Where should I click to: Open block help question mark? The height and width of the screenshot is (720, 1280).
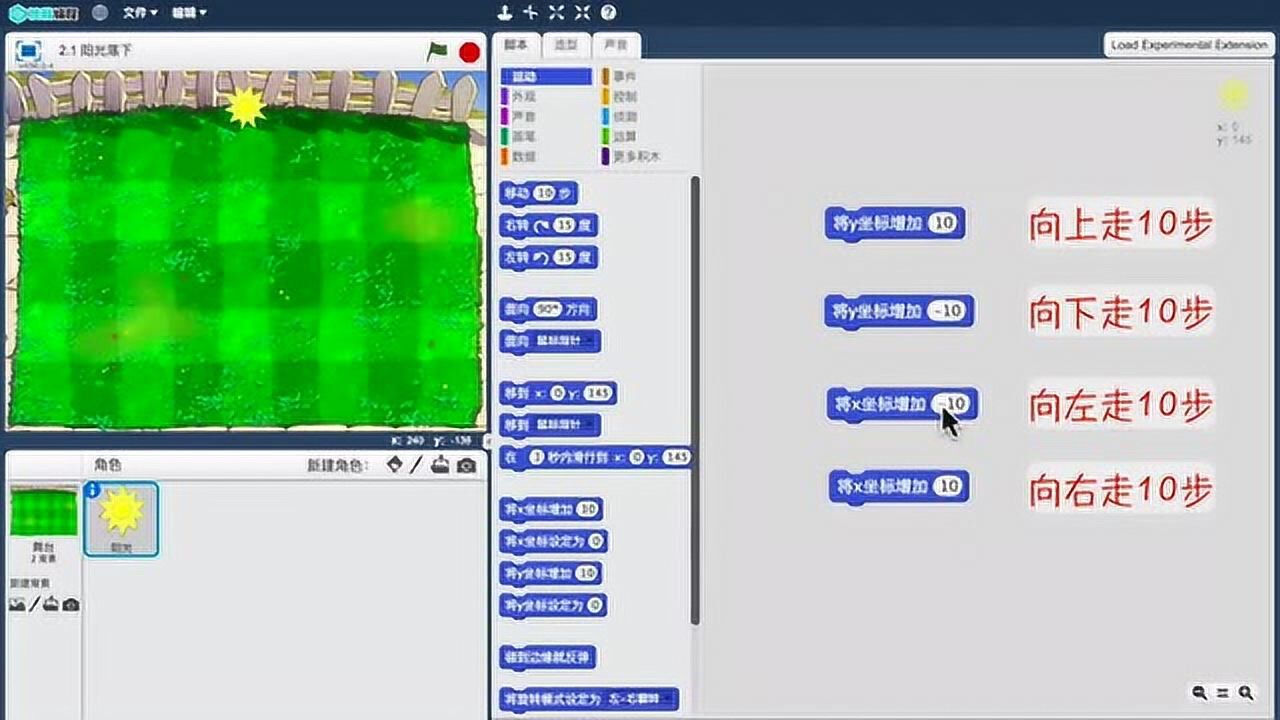[608, 13]
